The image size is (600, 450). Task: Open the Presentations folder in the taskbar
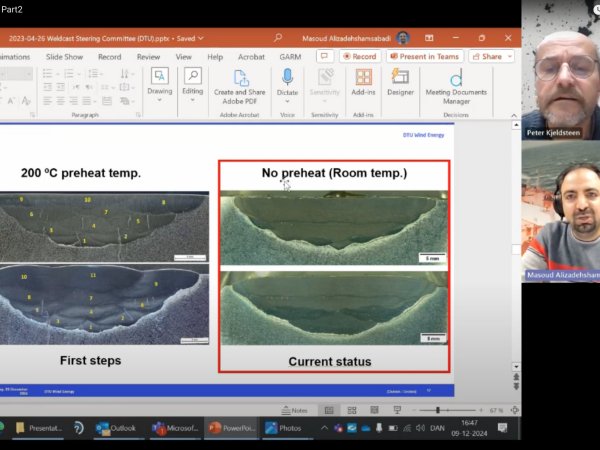(39, 428)
